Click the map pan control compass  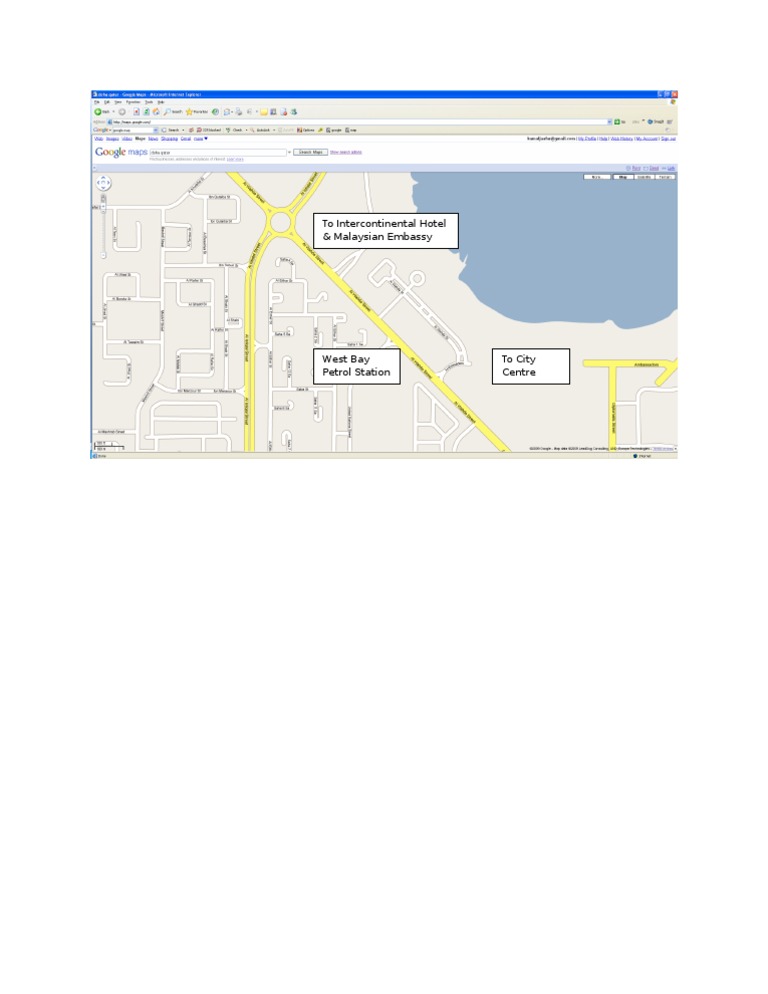(103, 183)
